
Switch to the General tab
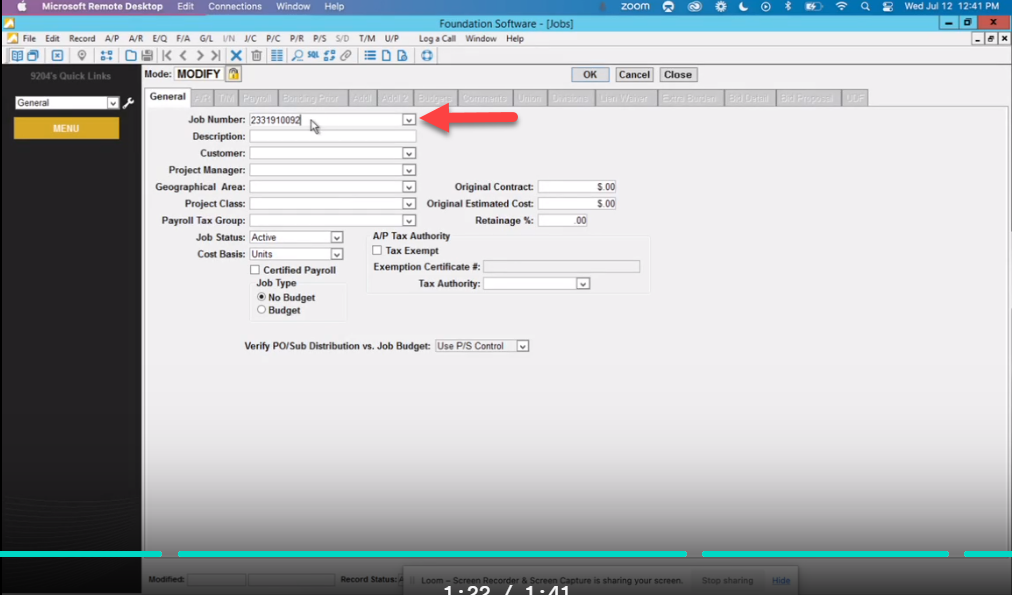(167, 97)
